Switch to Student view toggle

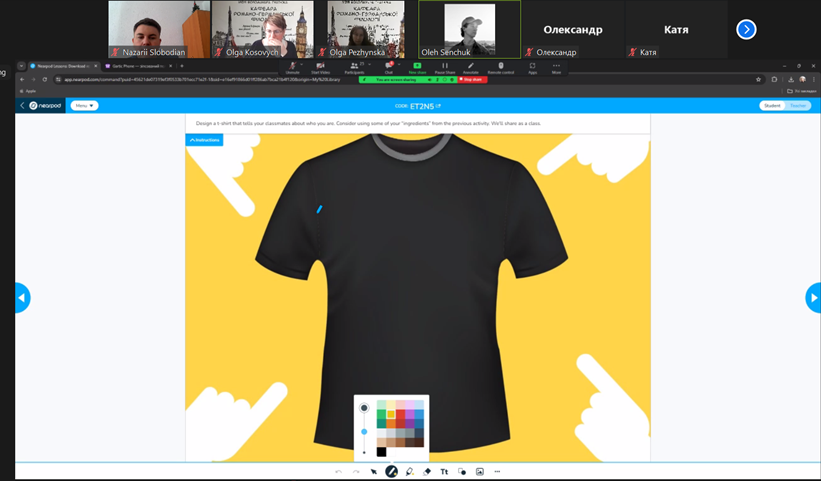772,106
